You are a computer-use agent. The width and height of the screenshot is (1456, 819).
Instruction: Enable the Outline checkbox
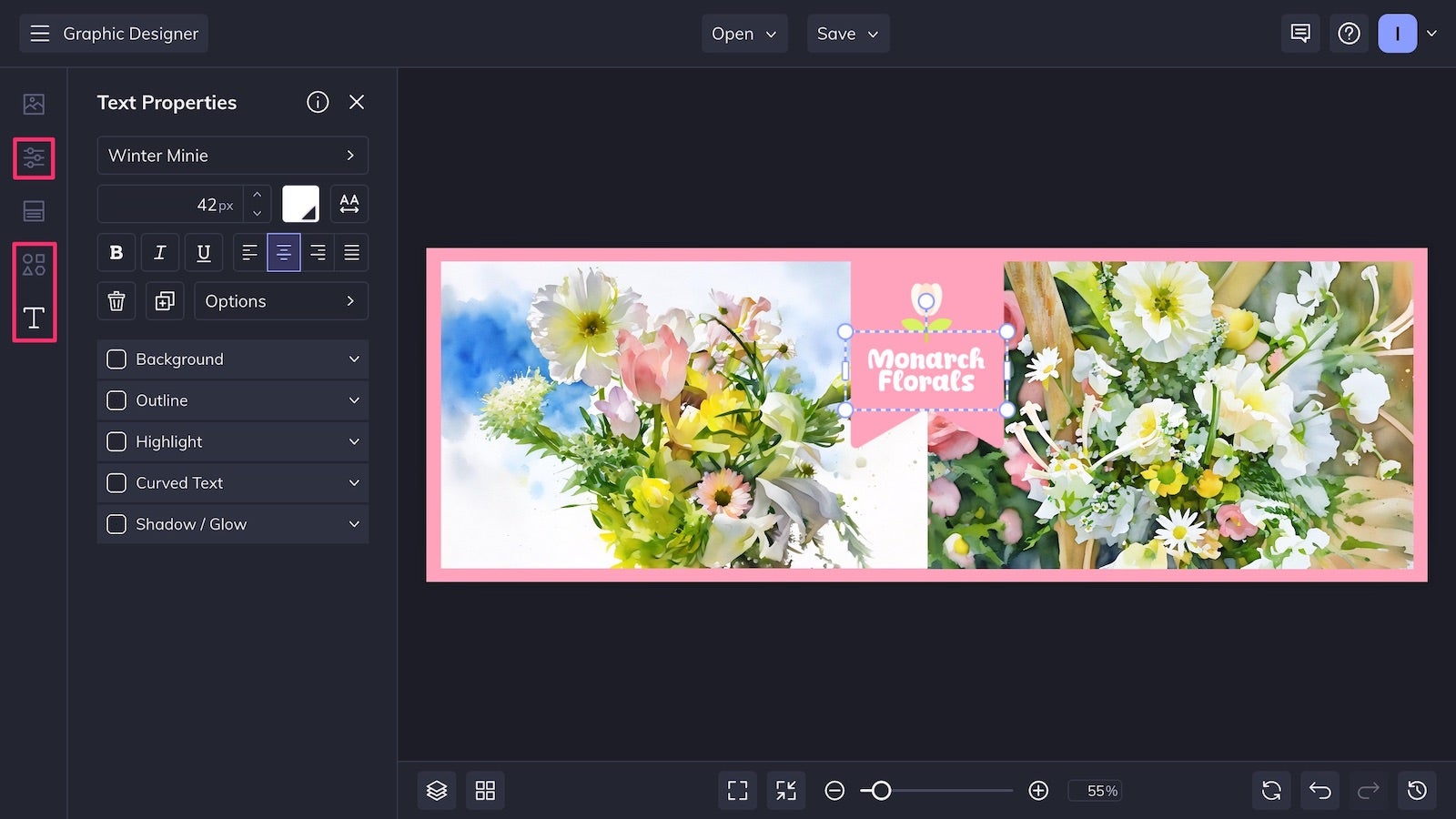[x=116, y=400]
